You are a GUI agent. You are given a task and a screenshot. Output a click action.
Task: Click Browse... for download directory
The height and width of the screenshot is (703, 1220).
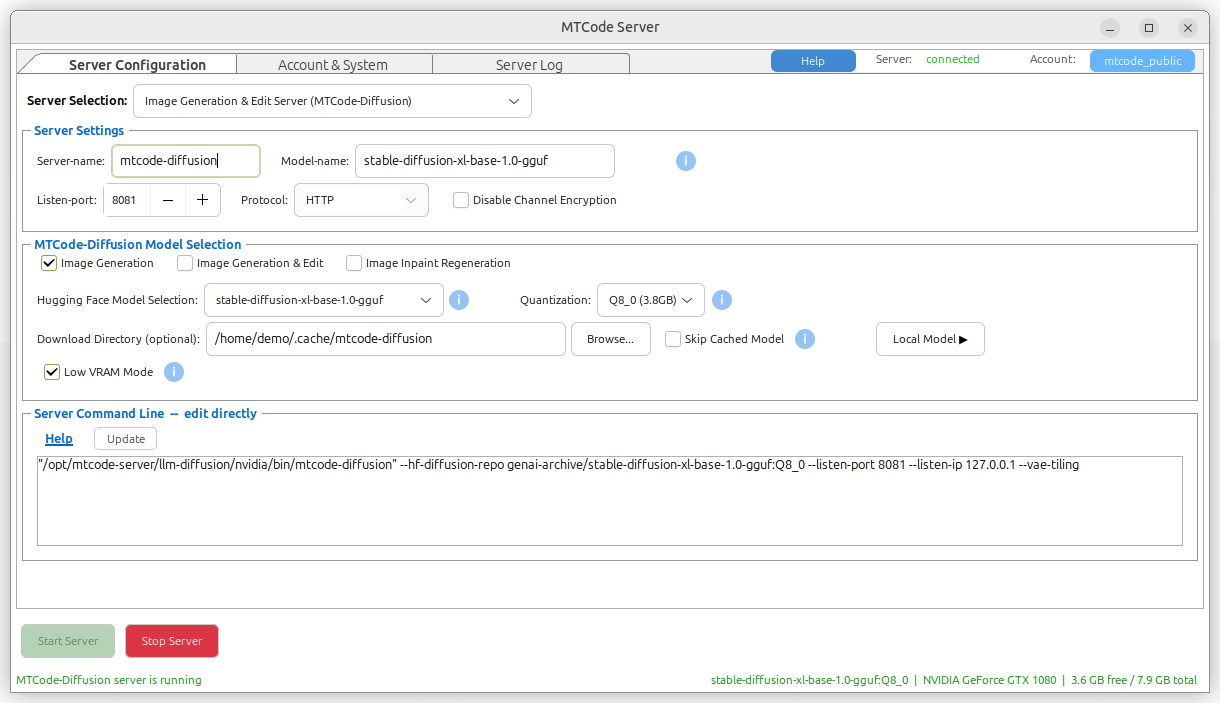click(610, 339)
